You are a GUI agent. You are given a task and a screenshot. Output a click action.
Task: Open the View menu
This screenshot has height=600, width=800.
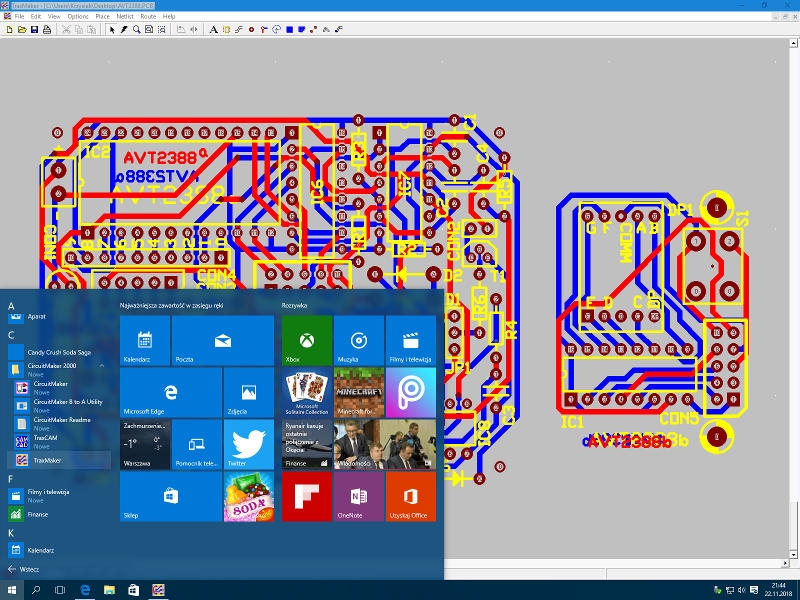(x=54, y=16)
